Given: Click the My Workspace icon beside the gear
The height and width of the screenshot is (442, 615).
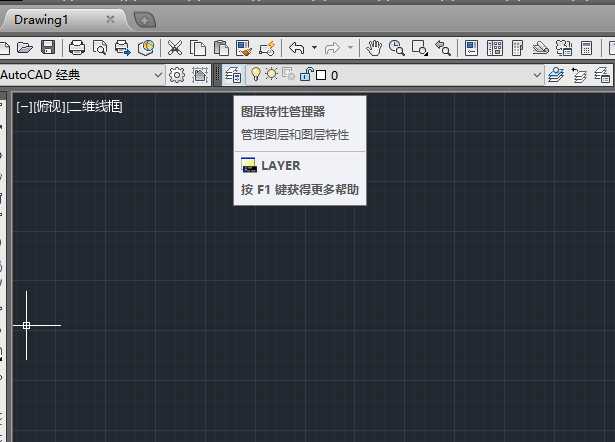Looking at the screenshot, I should (x=200, y=75).
